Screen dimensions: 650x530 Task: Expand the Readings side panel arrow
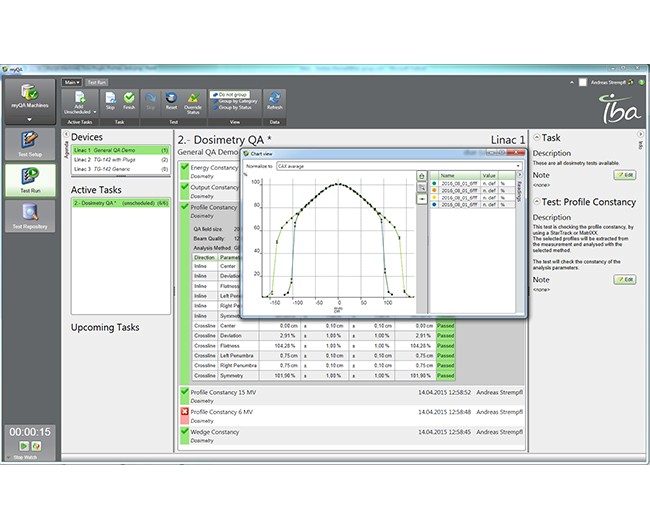(x=519, y=175)
